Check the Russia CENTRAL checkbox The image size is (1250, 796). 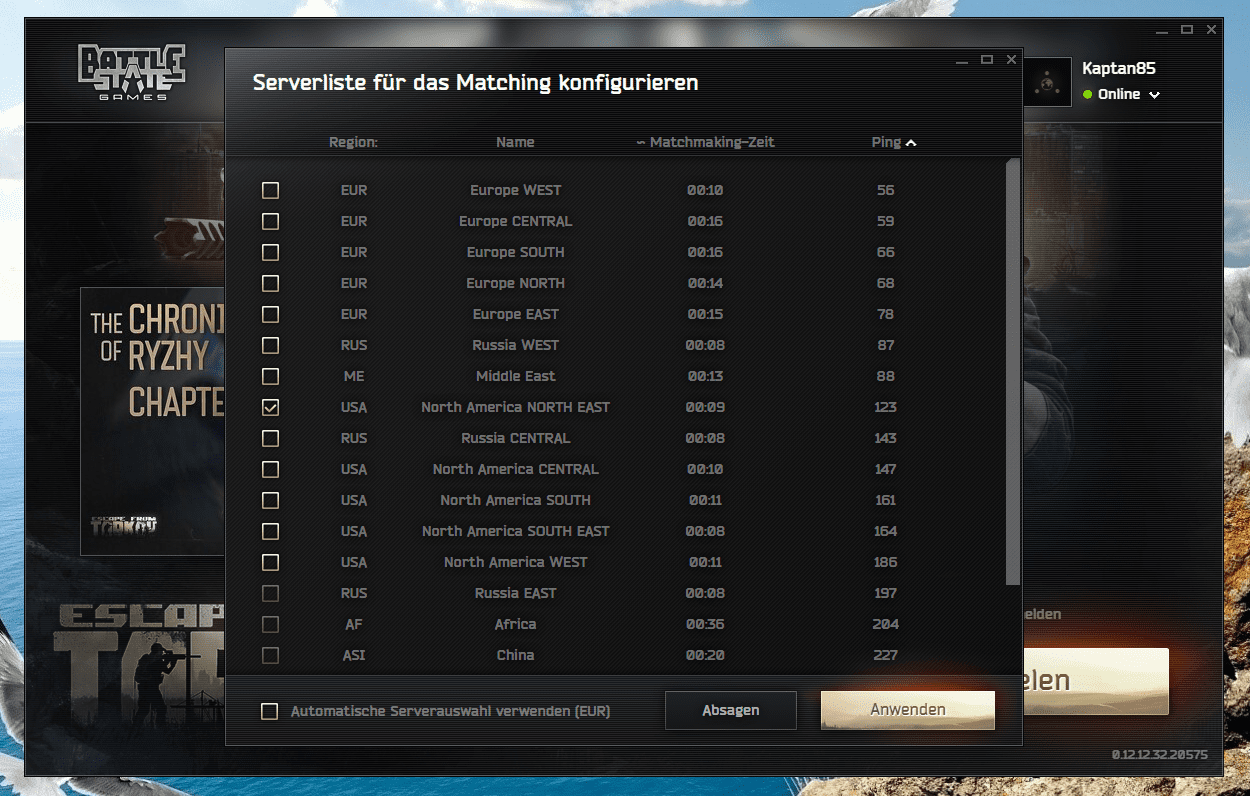270,438
